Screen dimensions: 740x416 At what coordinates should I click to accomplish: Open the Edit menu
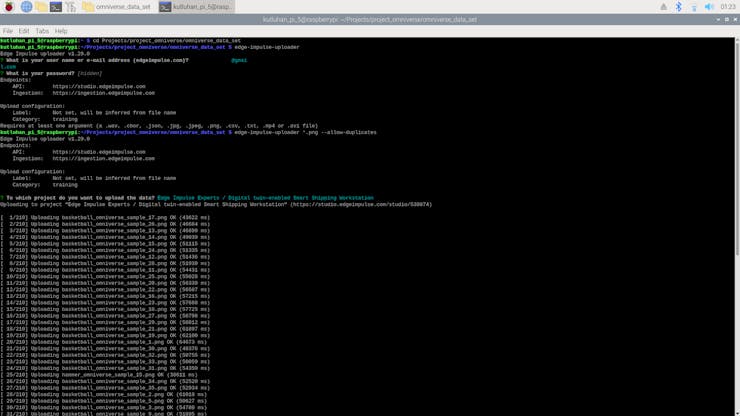24,31
